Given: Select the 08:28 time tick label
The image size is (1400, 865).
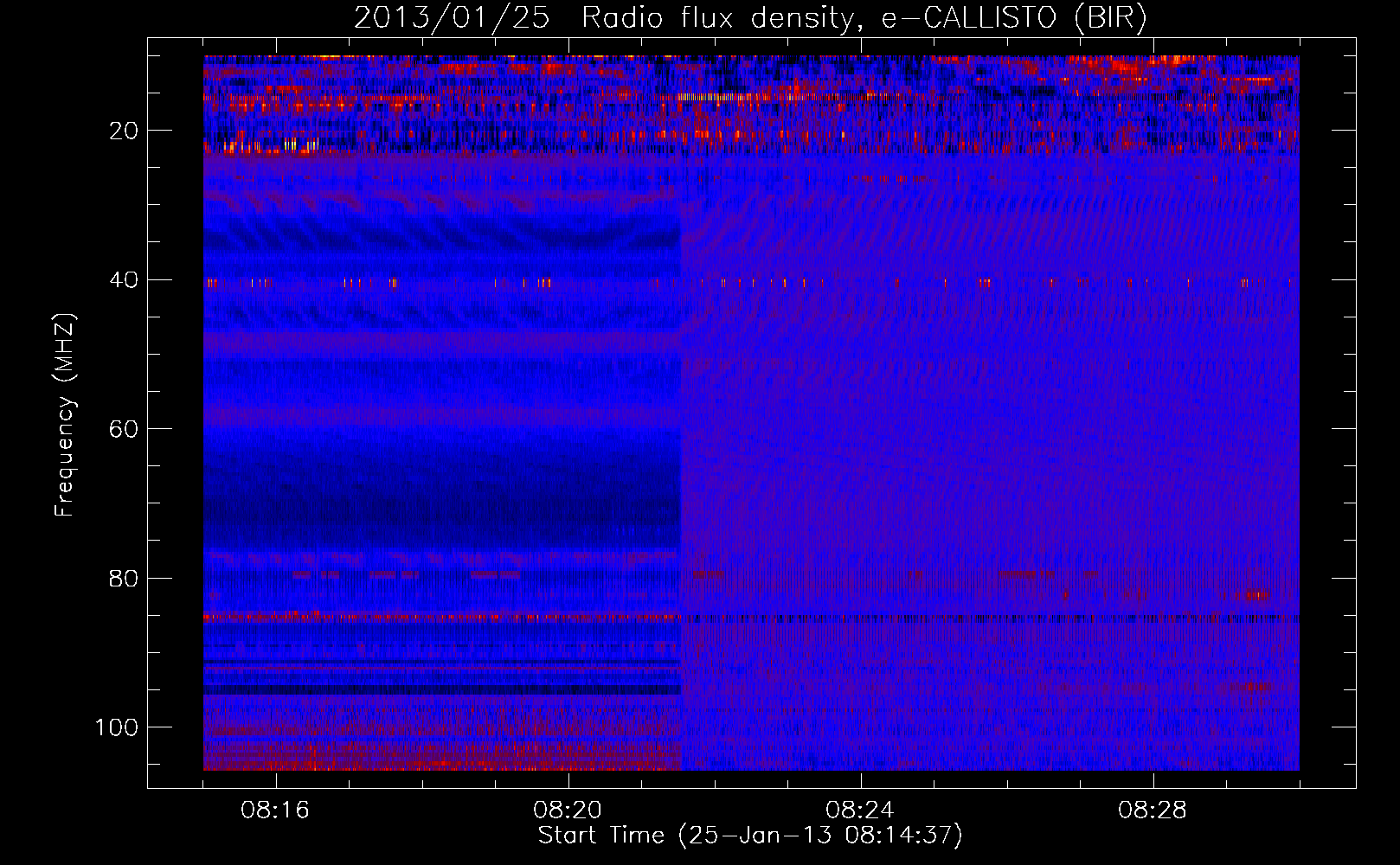Looking at the screenshot, I should (x=1153, y=811).
